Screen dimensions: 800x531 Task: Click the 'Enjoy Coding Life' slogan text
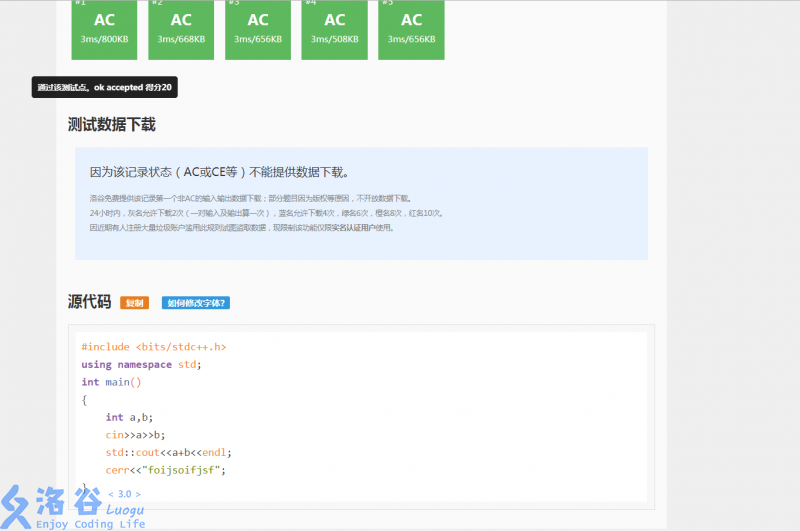point(90,523)
